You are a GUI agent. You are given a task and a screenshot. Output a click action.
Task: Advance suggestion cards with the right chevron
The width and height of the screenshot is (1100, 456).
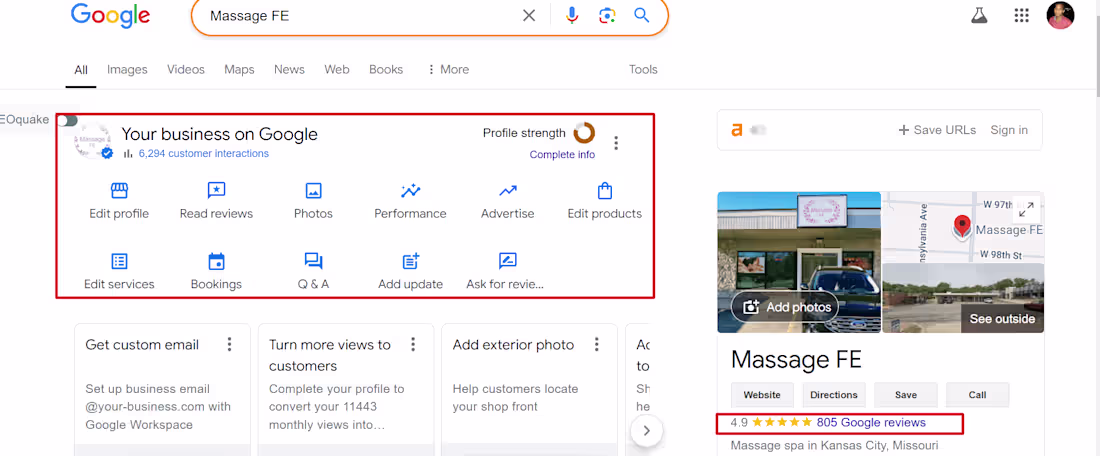(x=647, y=431)
